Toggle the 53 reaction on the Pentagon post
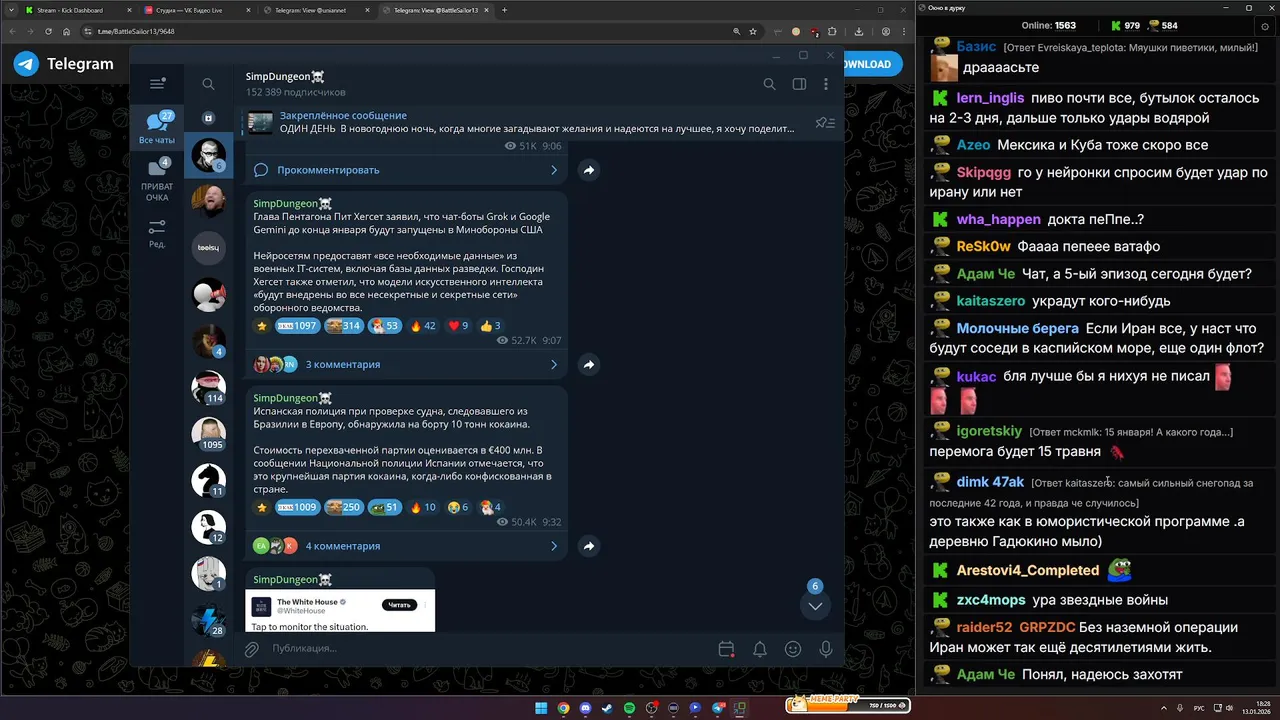This screenshot has height=720, width=1280. click(x=384, y=326)
